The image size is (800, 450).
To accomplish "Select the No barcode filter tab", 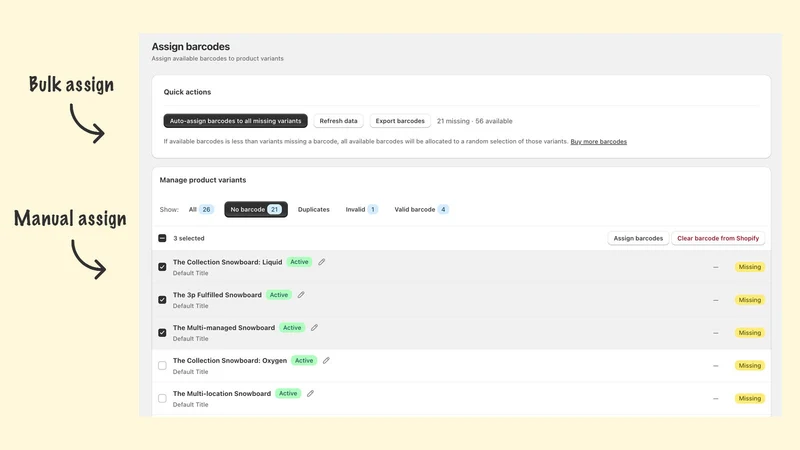I will click(256, 209).
